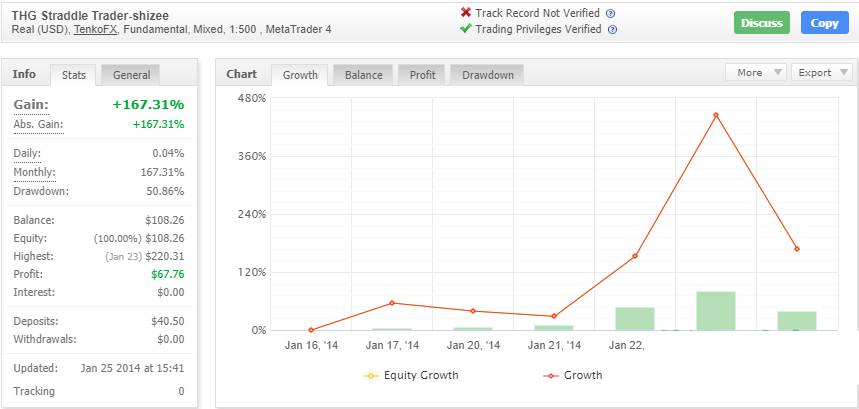Click the Abs. Gain label

[x=38, y=124]
